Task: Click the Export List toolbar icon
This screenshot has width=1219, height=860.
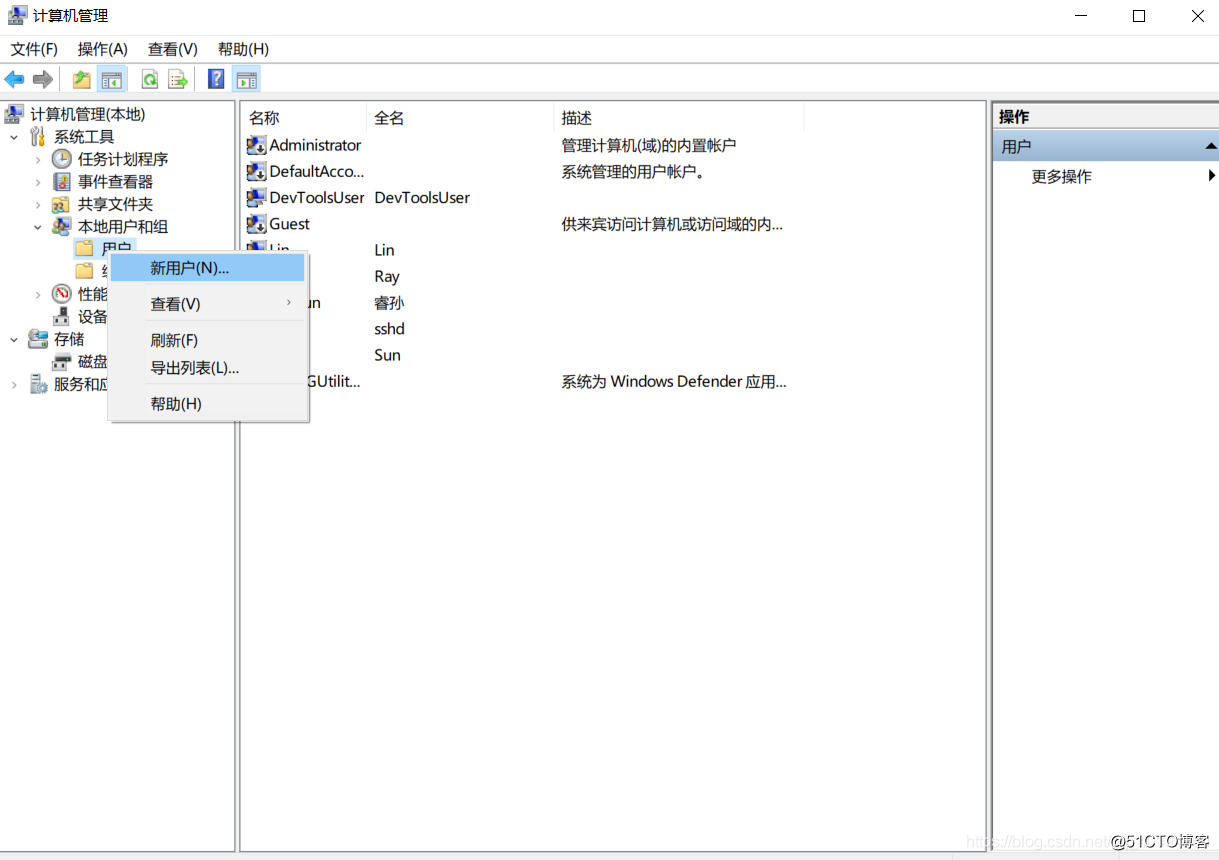Action: [x=178, y=79]
